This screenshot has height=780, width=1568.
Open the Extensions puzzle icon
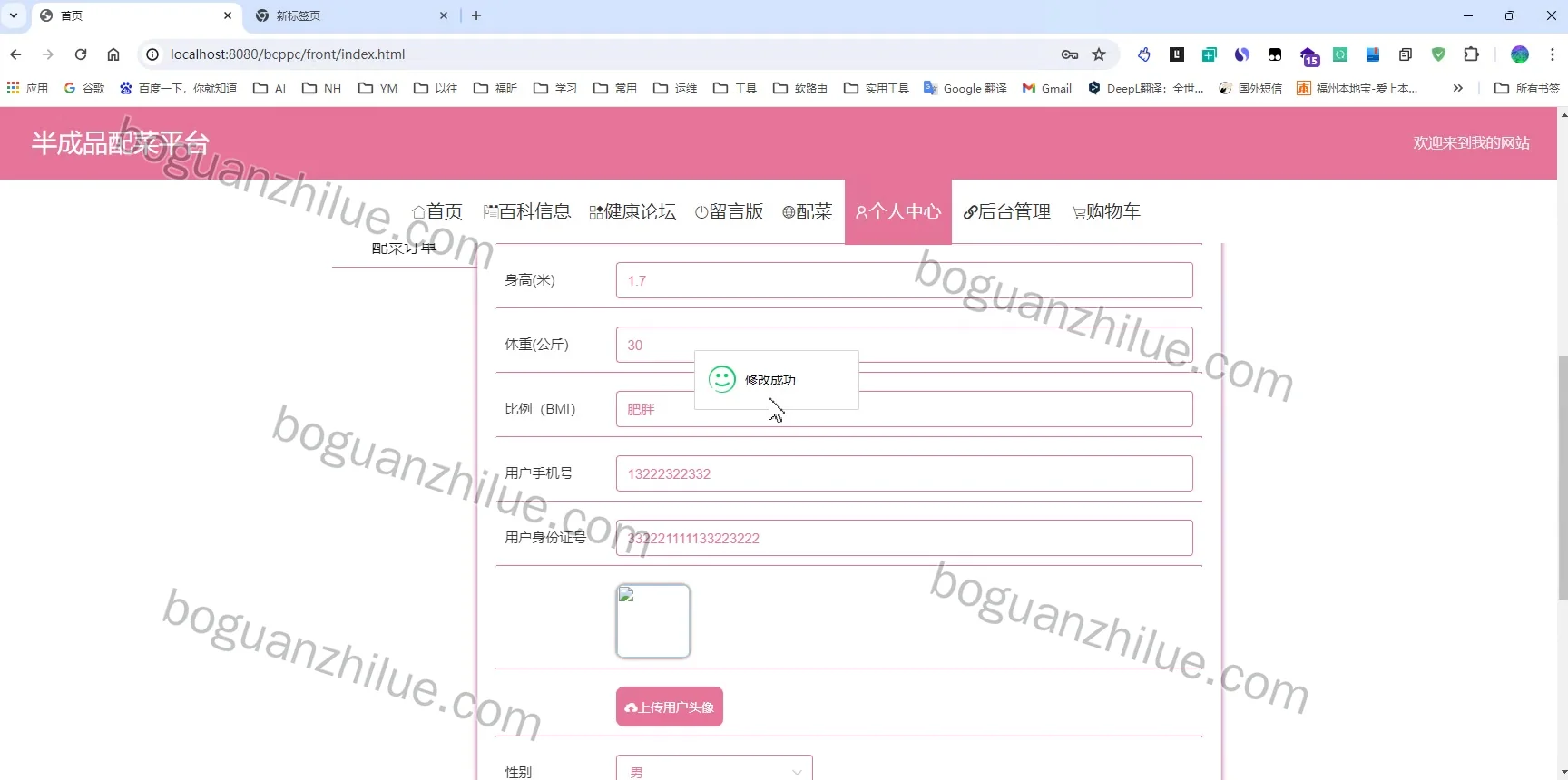(1471, 54)
